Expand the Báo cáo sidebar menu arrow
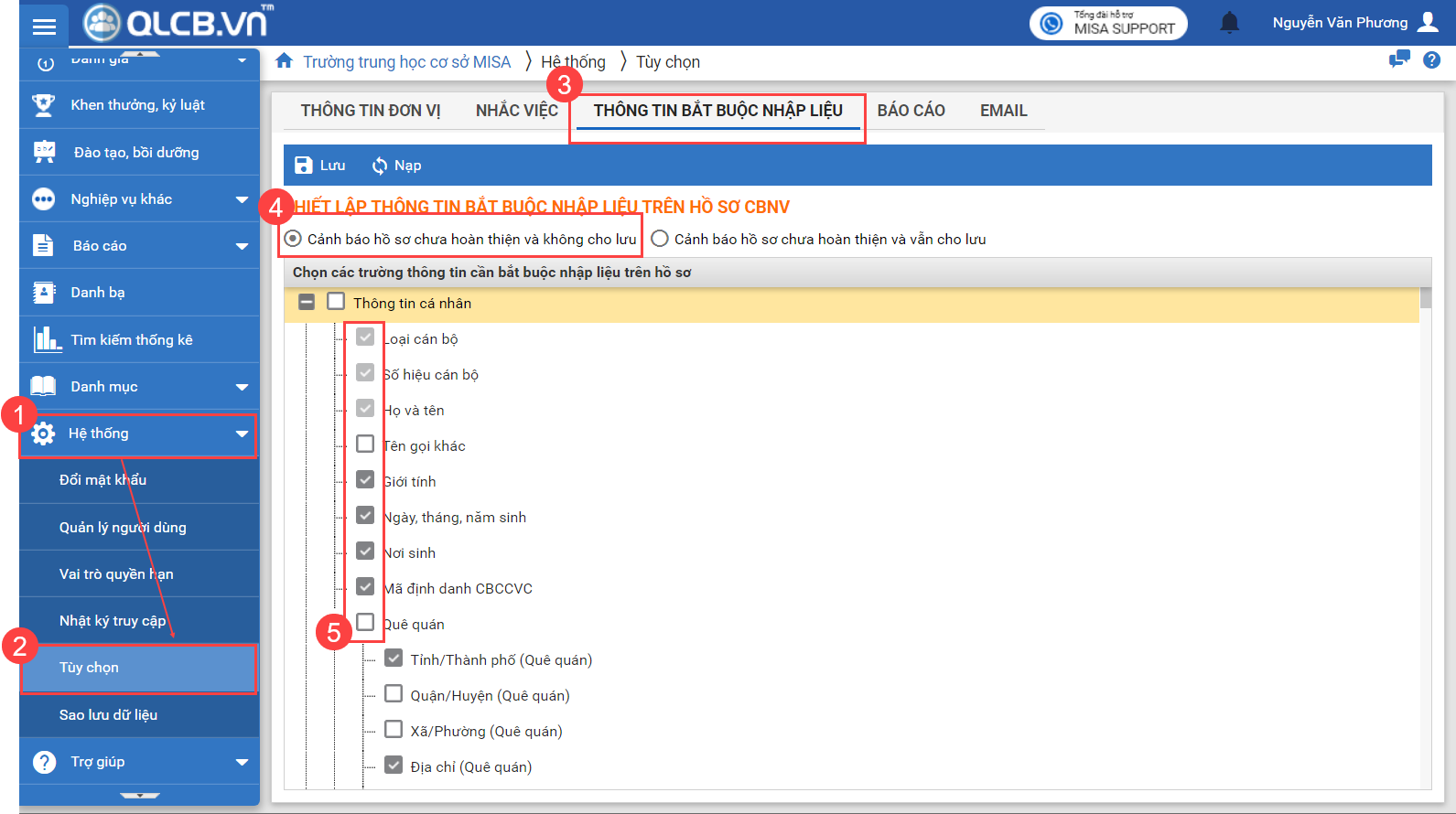Viewport: 1456px width, 814px height. point(242,246)
